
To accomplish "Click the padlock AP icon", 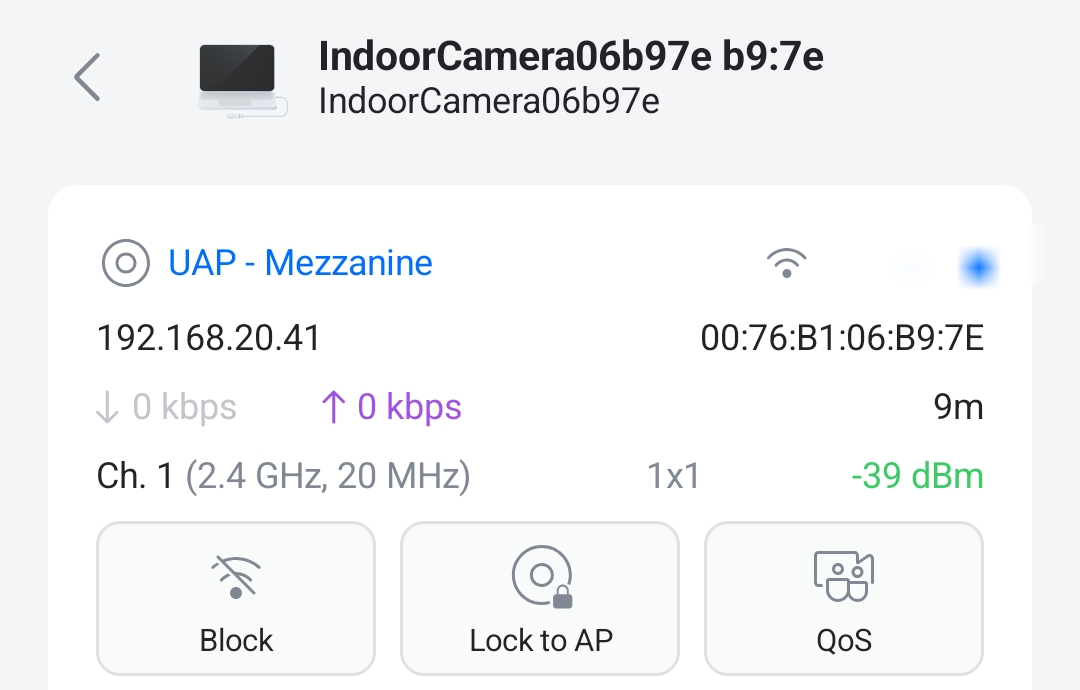I will click(x=541, y=578).
